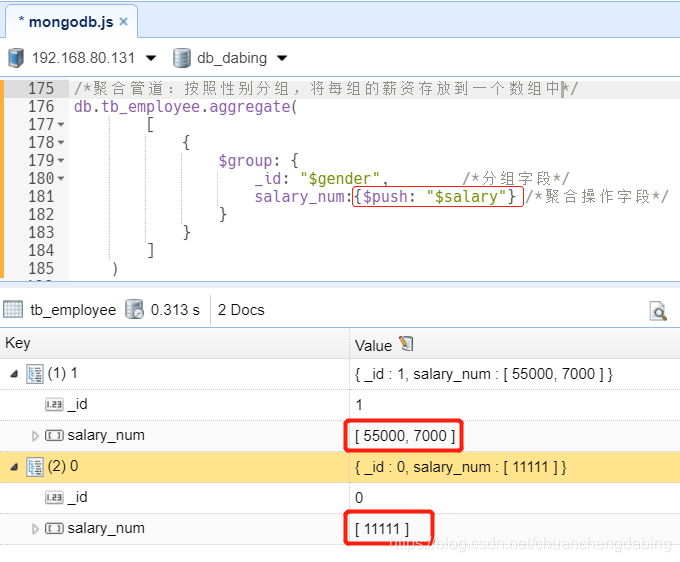Click the query time icon beside 0.313 s
680x562 pixels.
pos(134,310)
